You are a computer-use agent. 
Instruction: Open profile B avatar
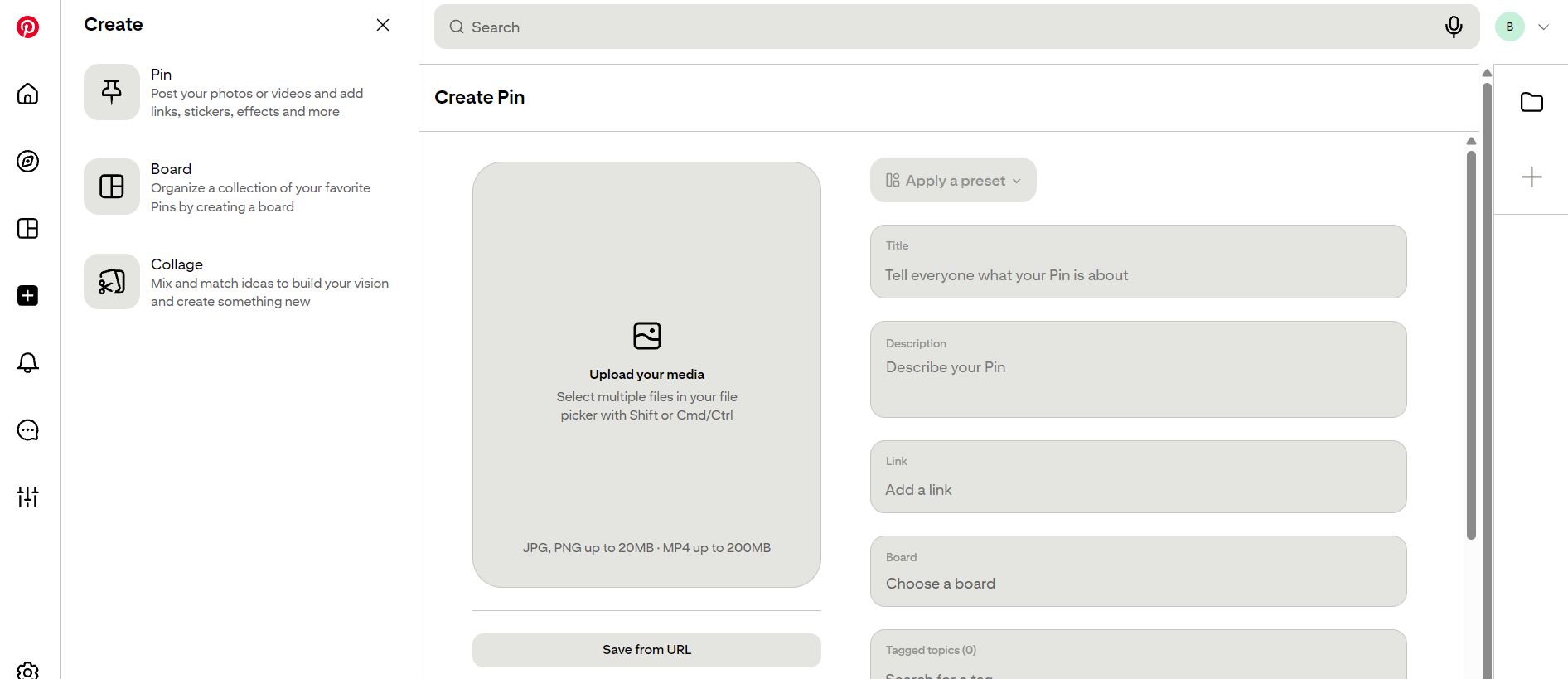click(1510, 27)
